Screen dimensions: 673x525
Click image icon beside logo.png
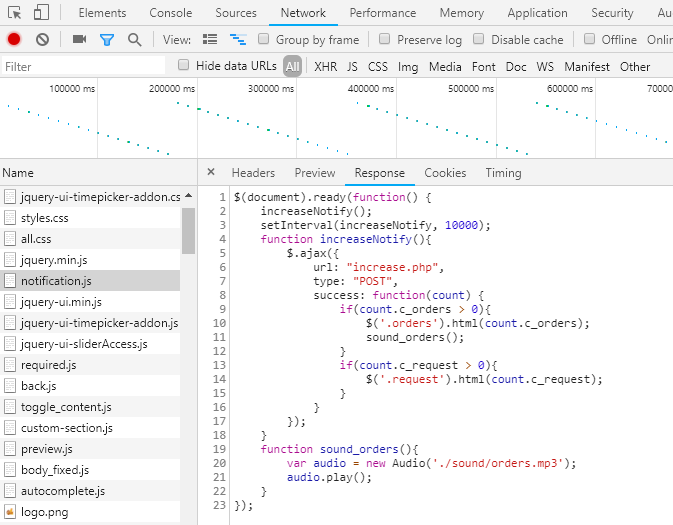(10, 512)
